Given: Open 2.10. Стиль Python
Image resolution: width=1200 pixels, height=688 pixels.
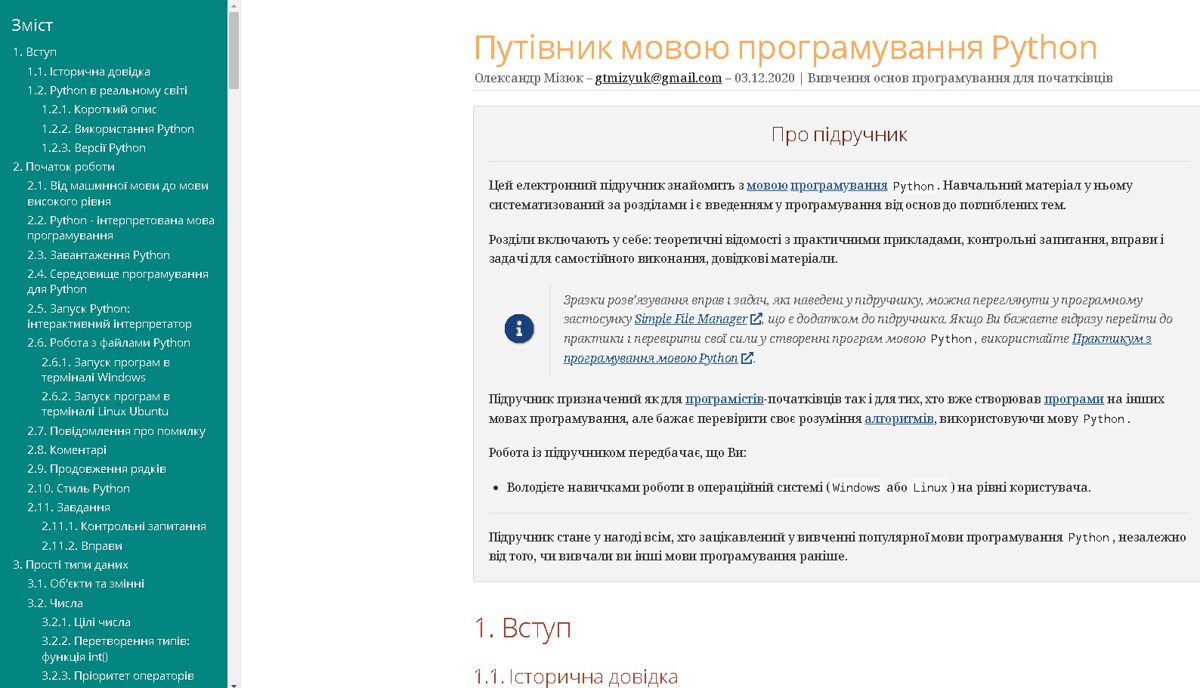Looking at the screenshot, I should (x=78, y=488).
